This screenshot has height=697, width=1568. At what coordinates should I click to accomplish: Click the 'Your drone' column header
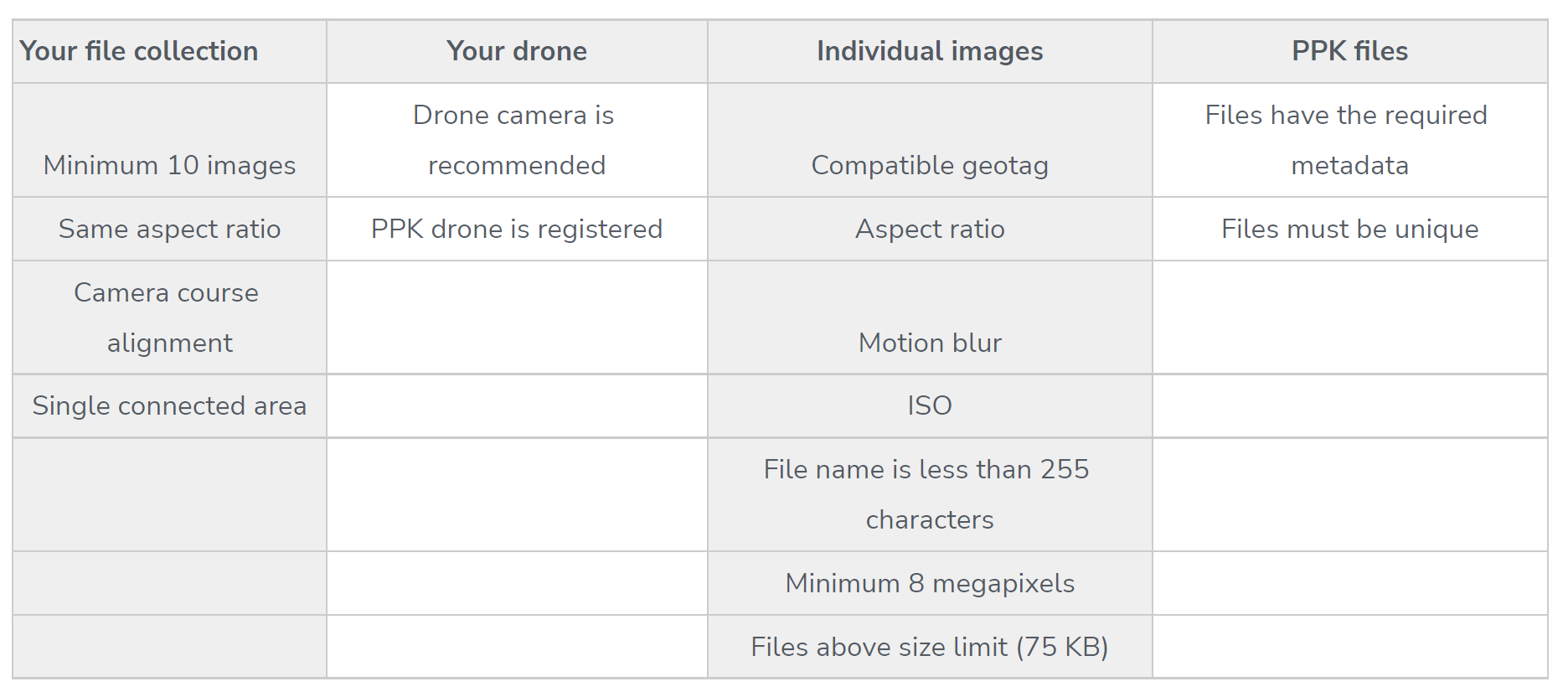(516, 51)
